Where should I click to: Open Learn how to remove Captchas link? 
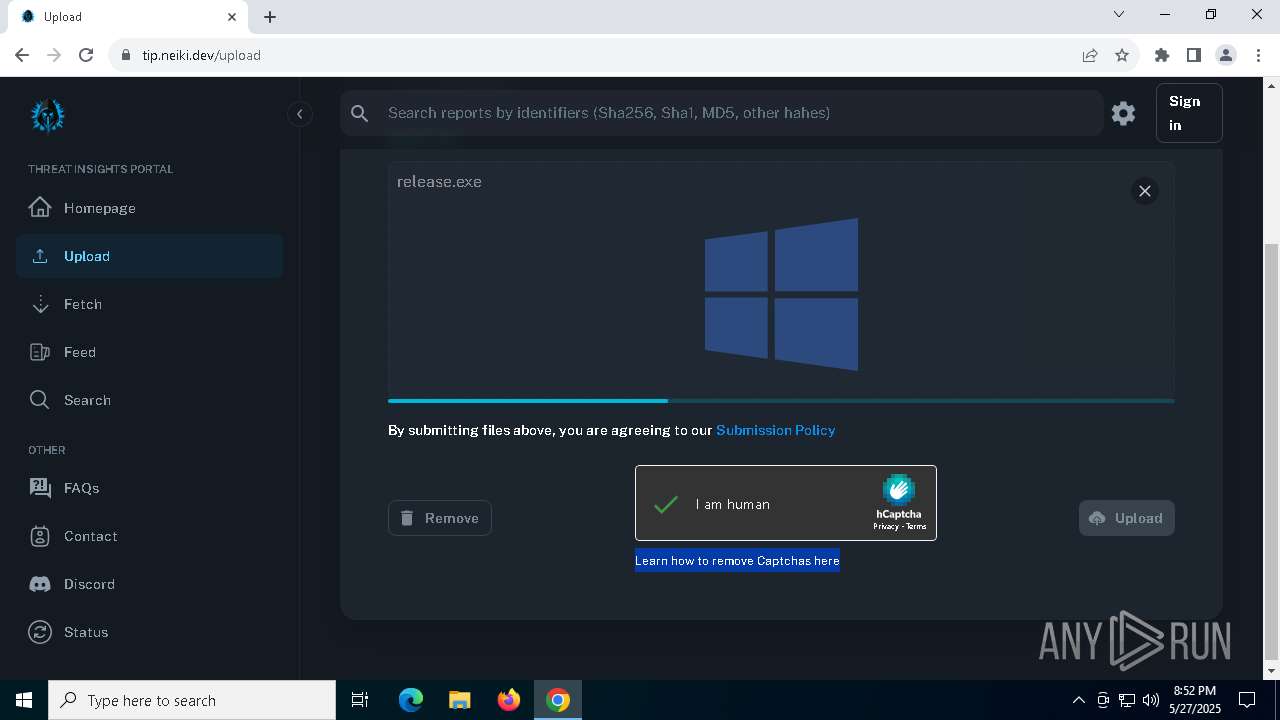pos(737,561)
